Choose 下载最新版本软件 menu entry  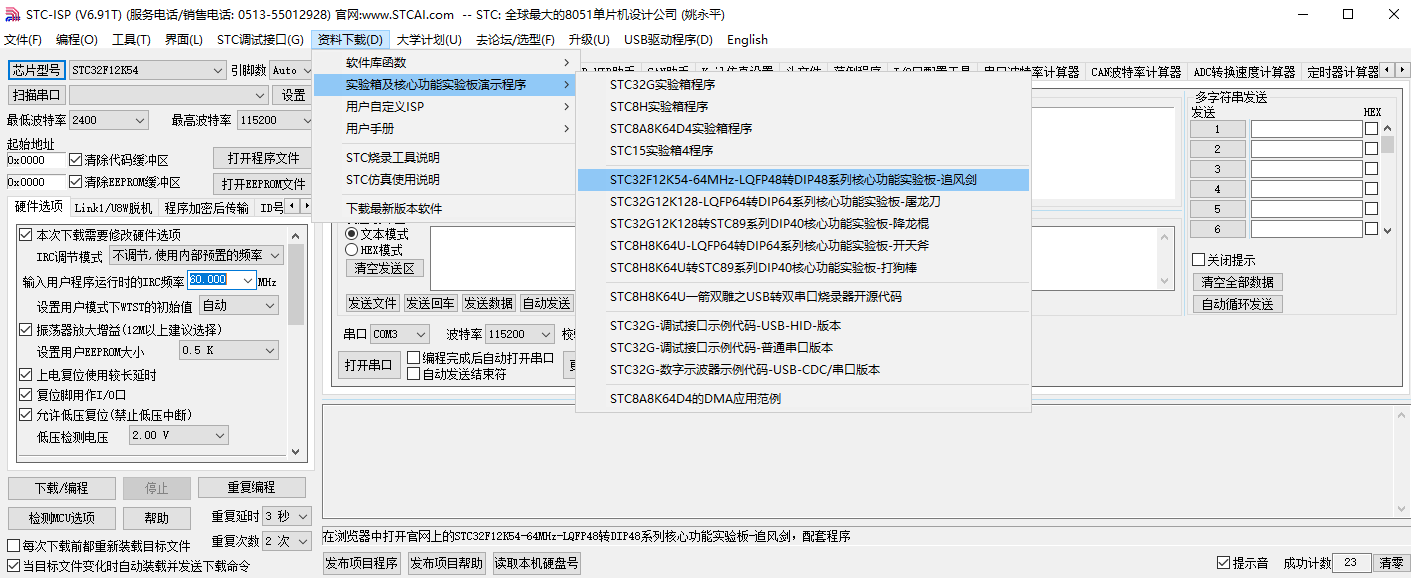point(443,209)
